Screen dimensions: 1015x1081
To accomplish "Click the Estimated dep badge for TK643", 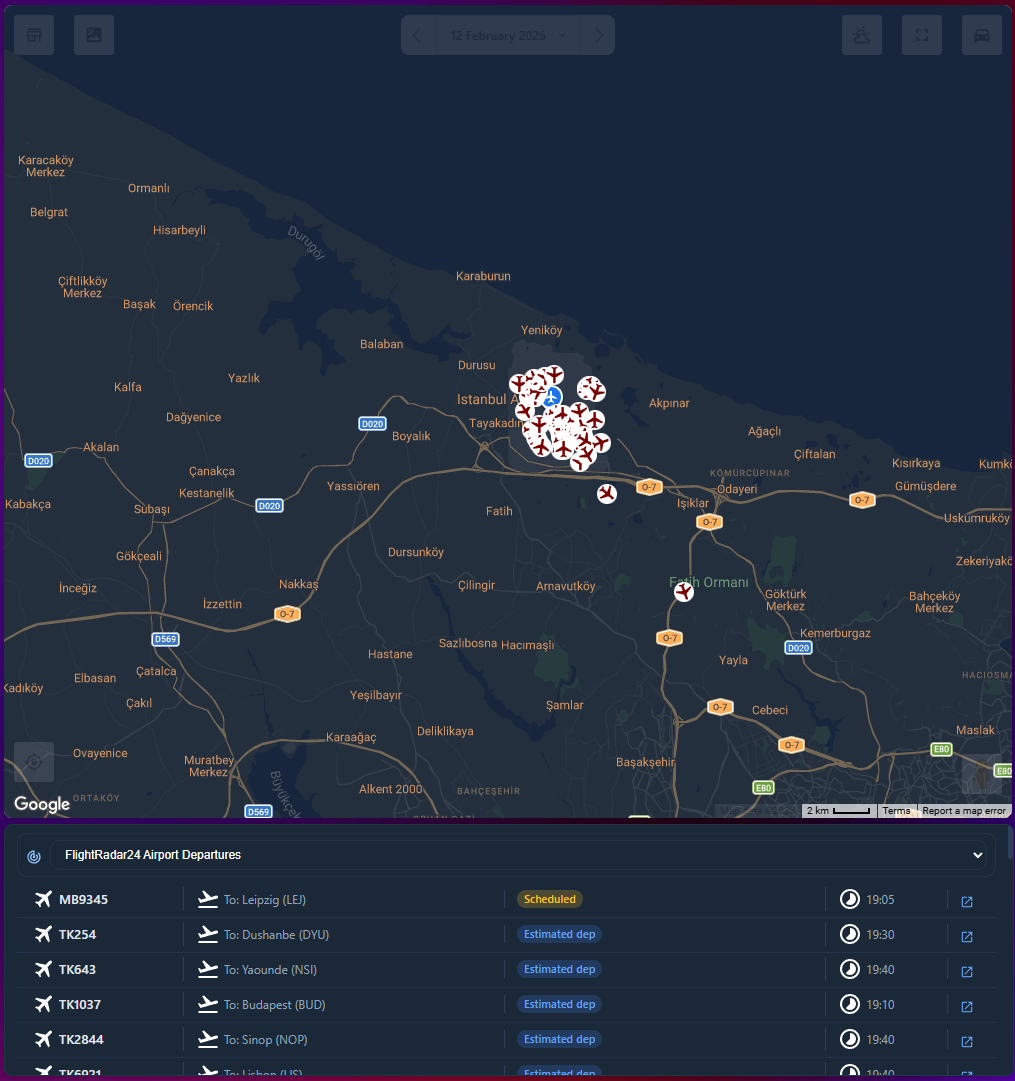I will tap(559, 969).
